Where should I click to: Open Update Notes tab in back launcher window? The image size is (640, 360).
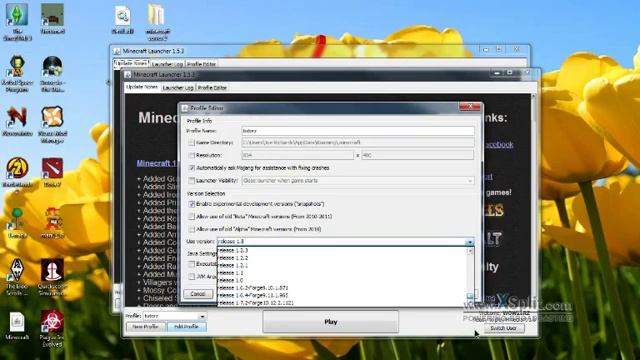click(x=131, y=63)
